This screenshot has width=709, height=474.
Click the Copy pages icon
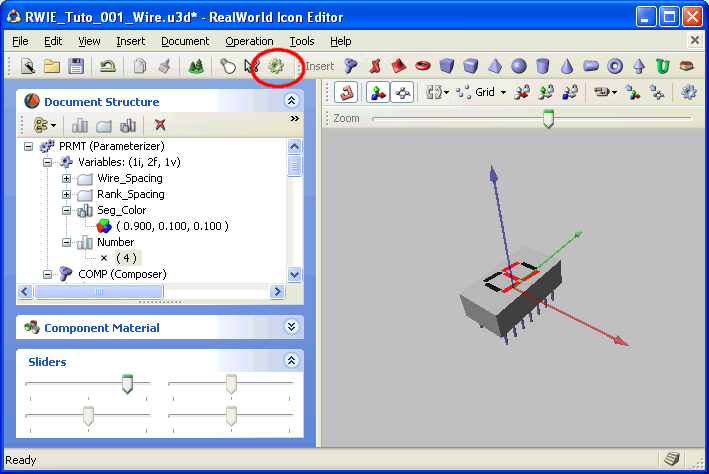[140, 66]
